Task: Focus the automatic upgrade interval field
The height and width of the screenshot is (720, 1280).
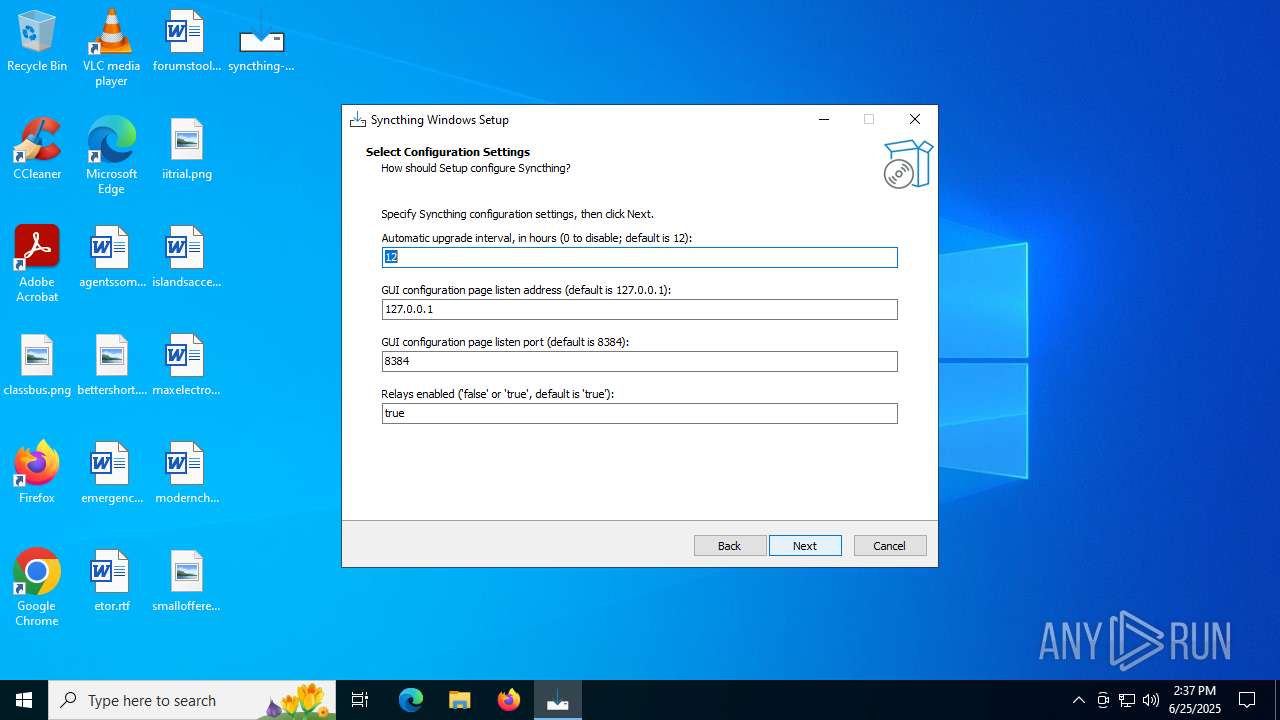Action: tap(639, 257)
